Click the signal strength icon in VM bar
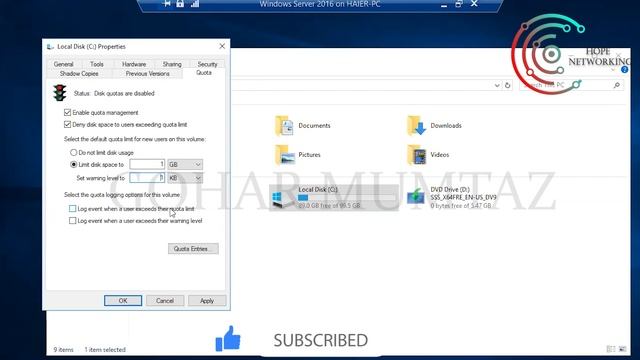 click(195, 4)
